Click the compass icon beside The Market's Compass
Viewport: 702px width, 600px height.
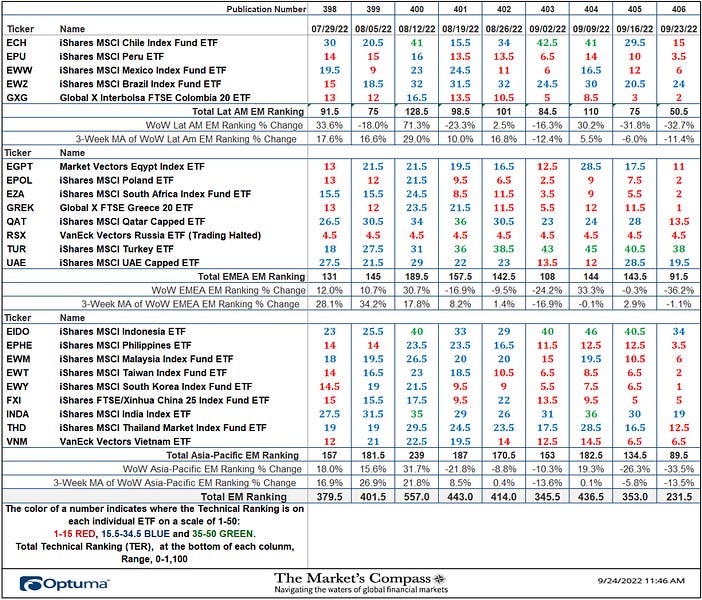(440, 579)
